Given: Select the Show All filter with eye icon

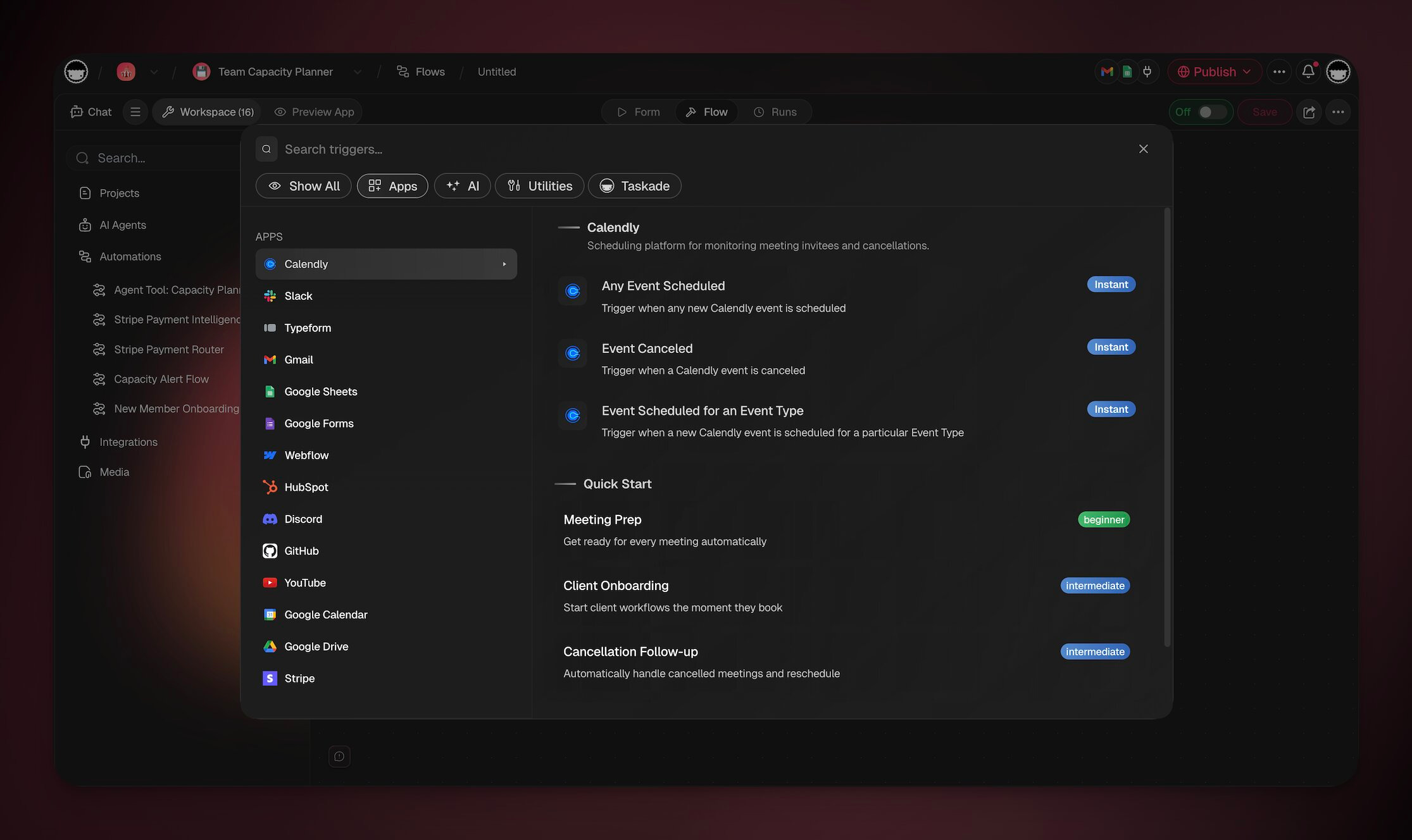Looking at the screenshot, I should (303, 186).
